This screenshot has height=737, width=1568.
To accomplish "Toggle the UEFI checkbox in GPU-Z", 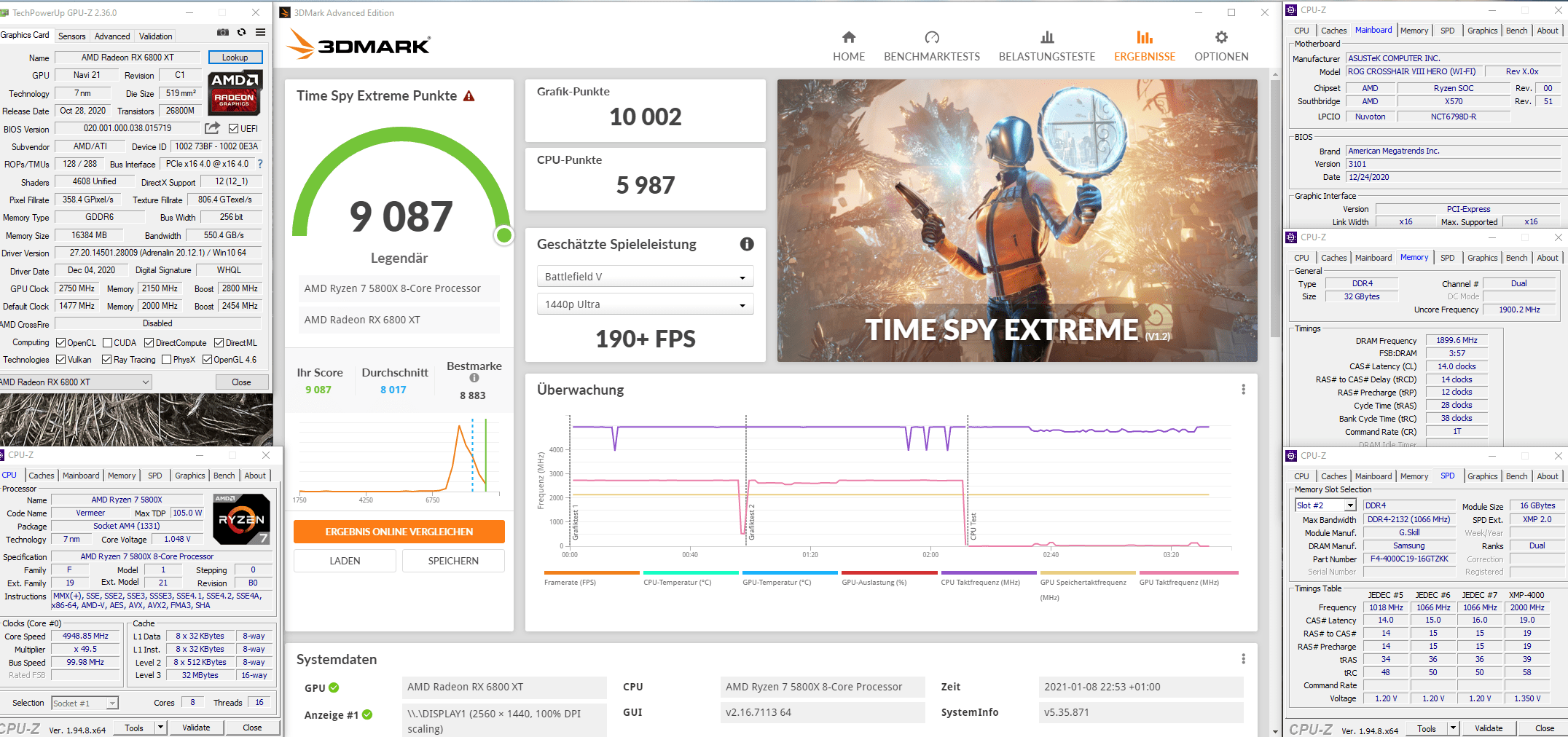I will coord(233,129).
